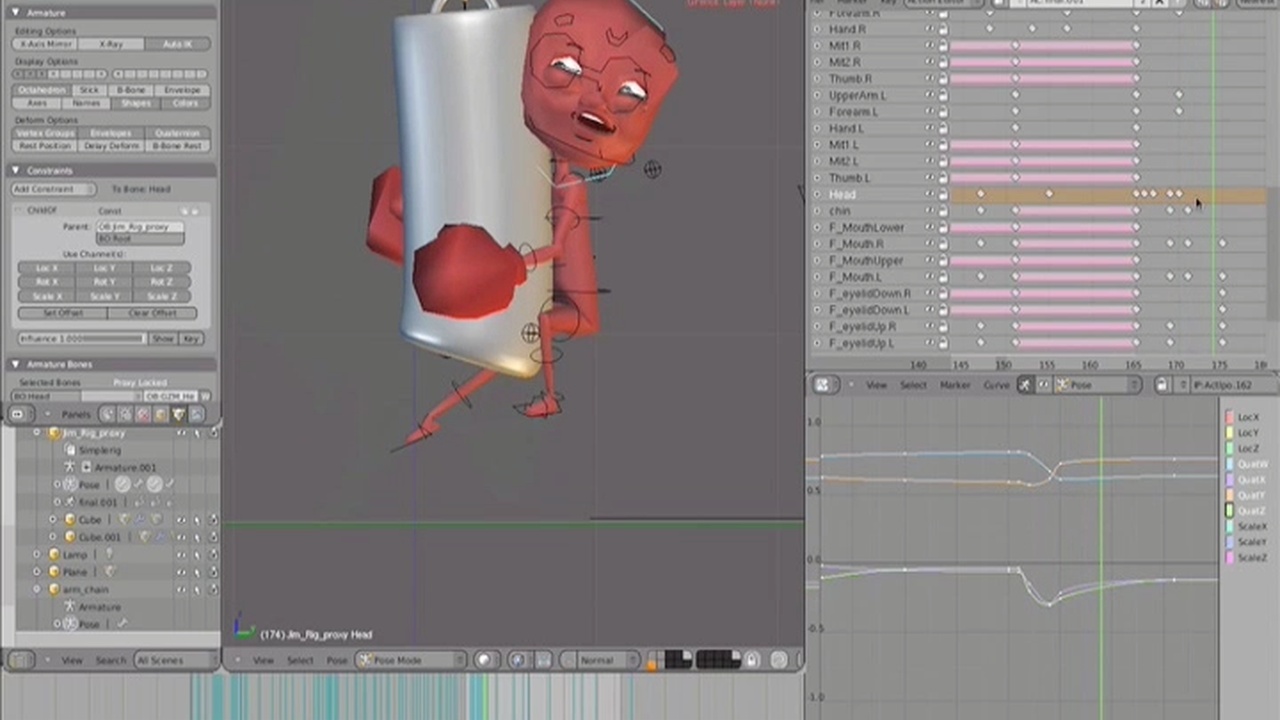
Task: Toggle Quaternion deform option
Action: [176, 133]
